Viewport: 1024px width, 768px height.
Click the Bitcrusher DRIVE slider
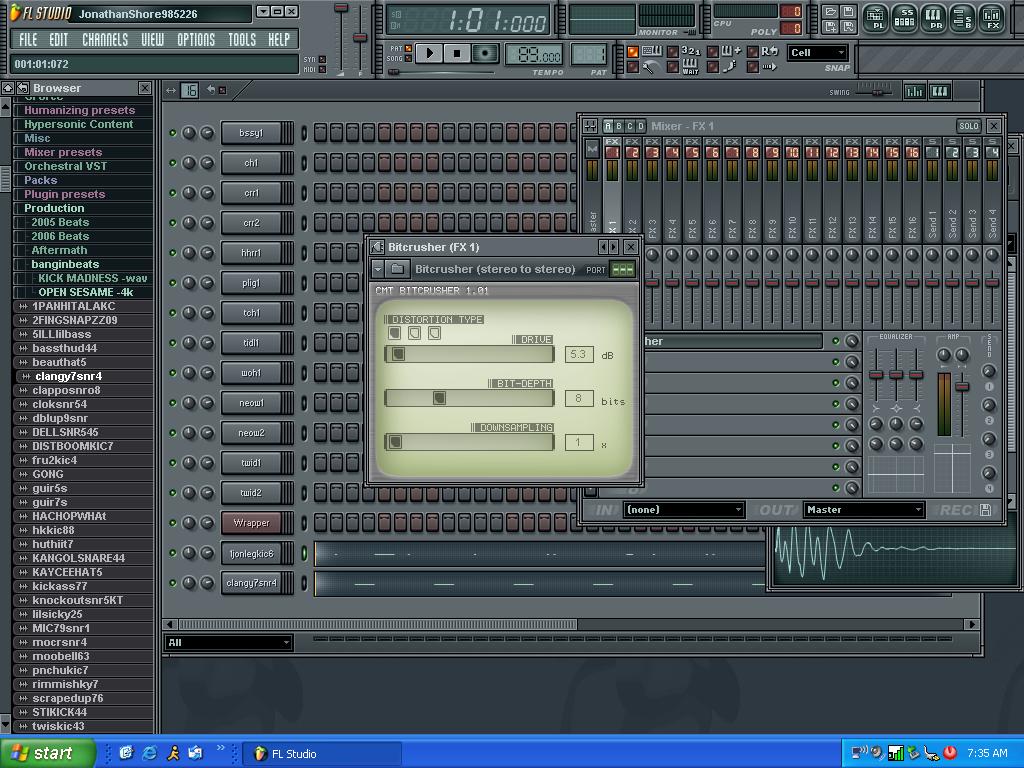(x=469, y=354)
